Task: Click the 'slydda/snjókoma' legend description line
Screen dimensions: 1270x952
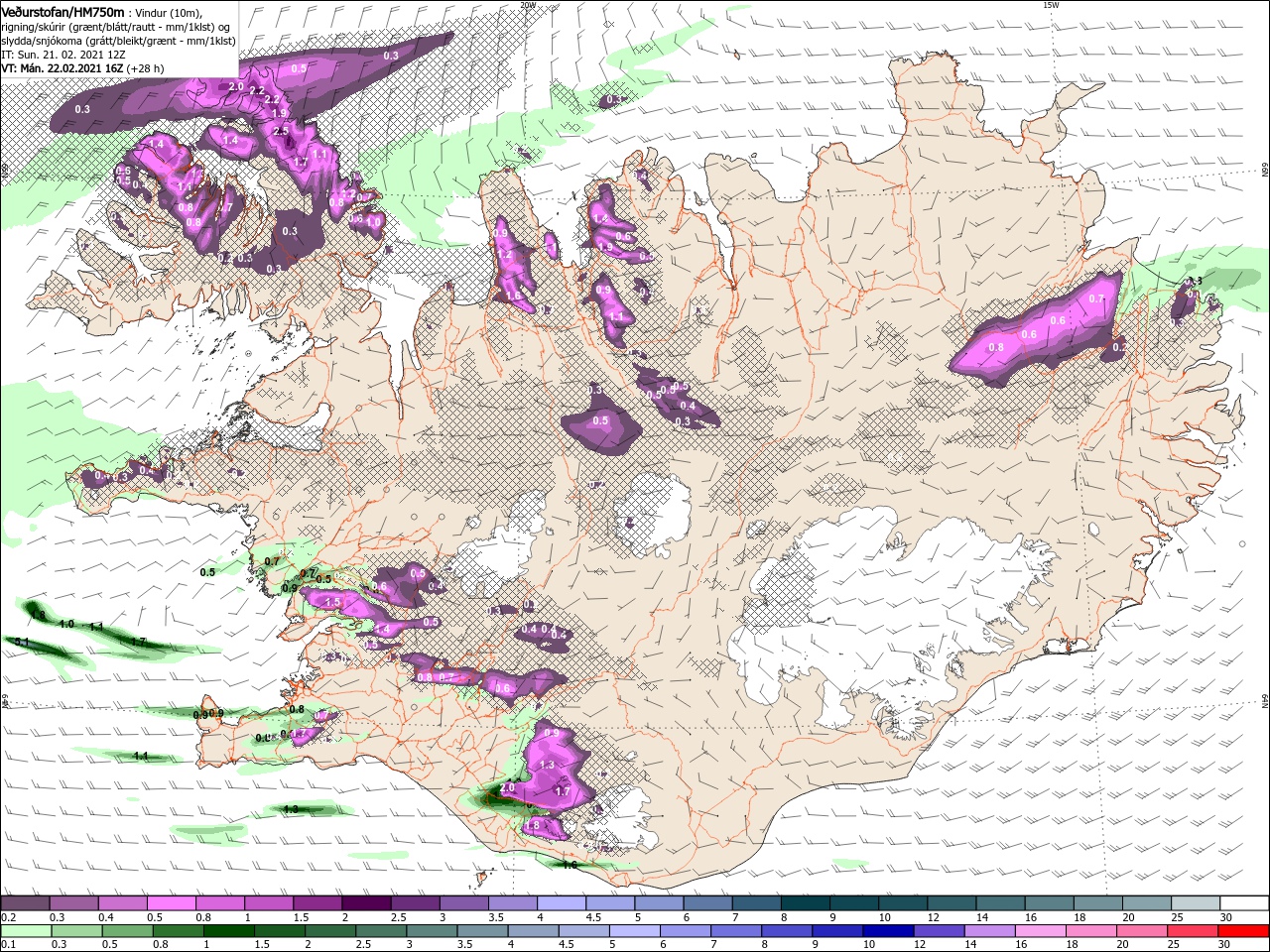Action: click(118, 41)
